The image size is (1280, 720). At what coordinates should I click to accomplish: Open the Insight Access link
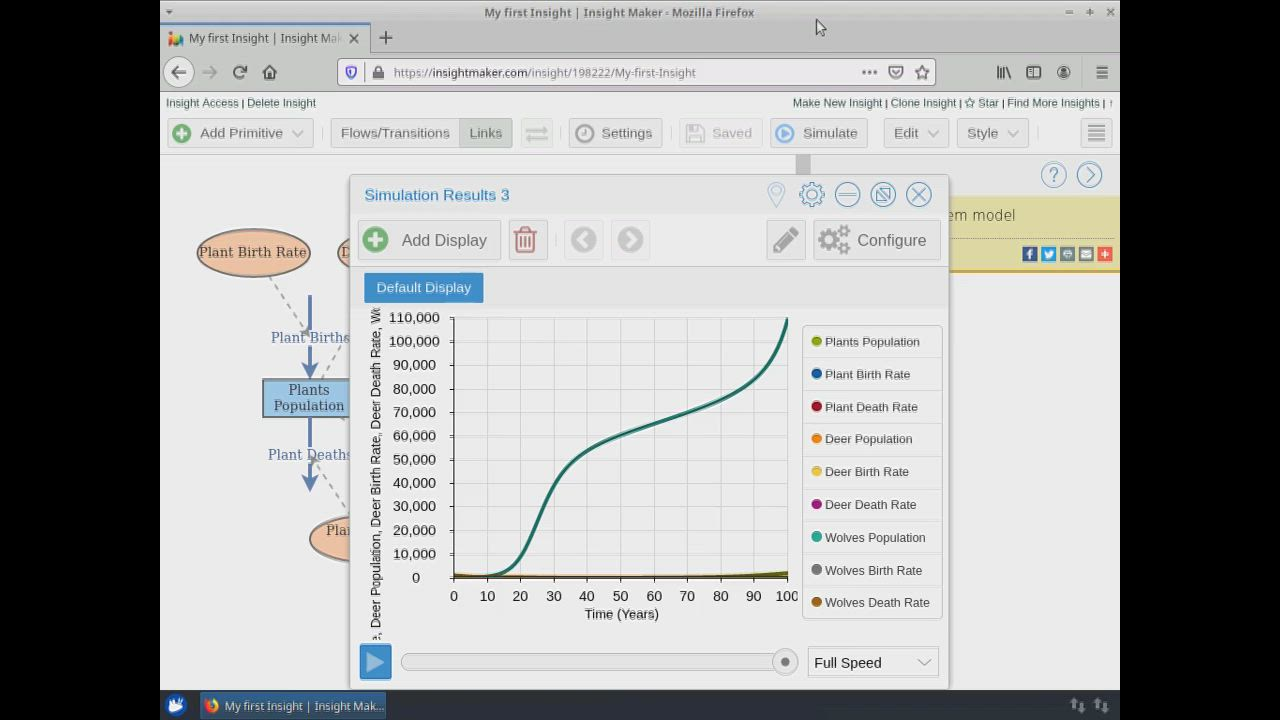tap(202, 103)
